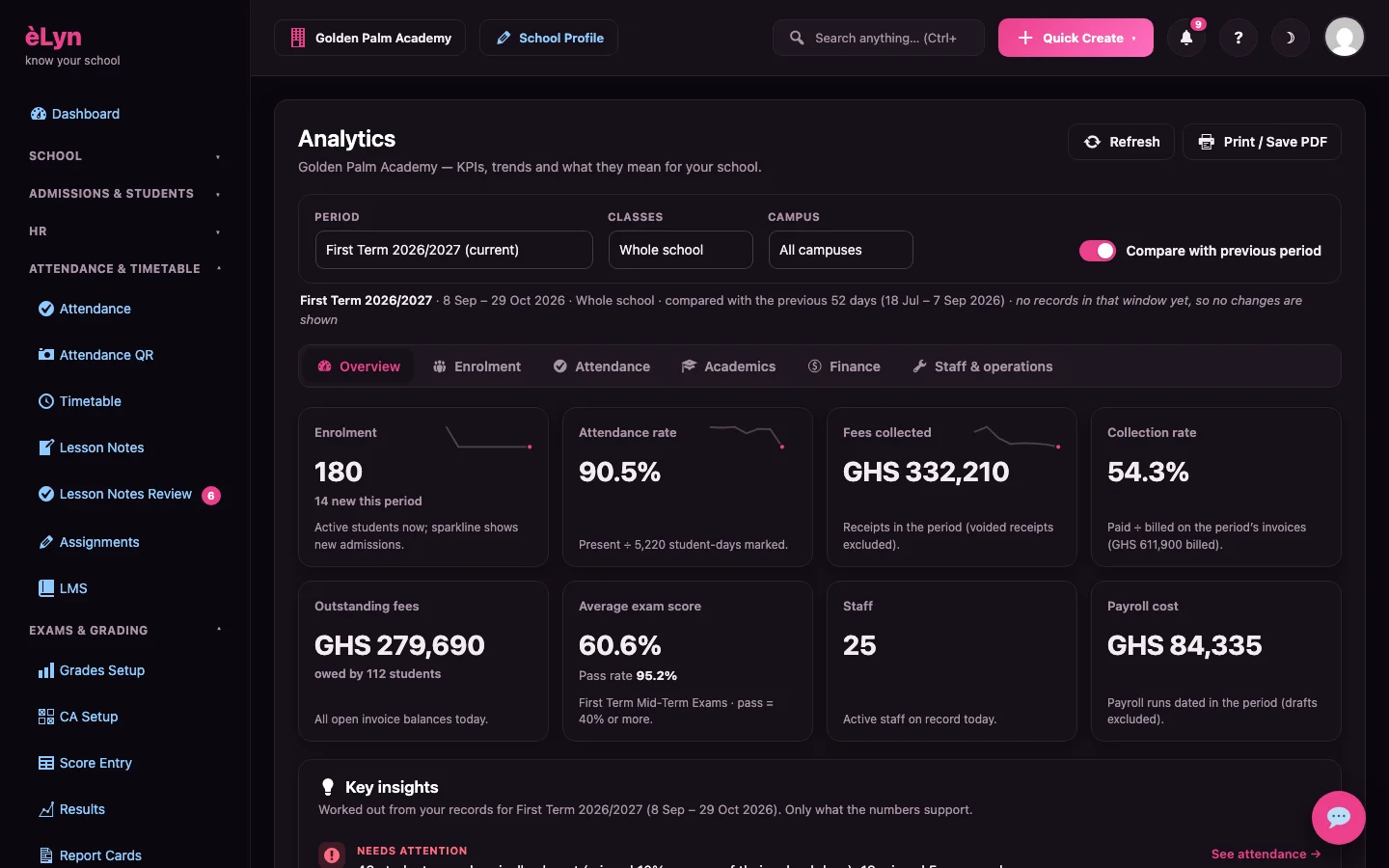Click Print / Save PDF button

coord(1262,142)
